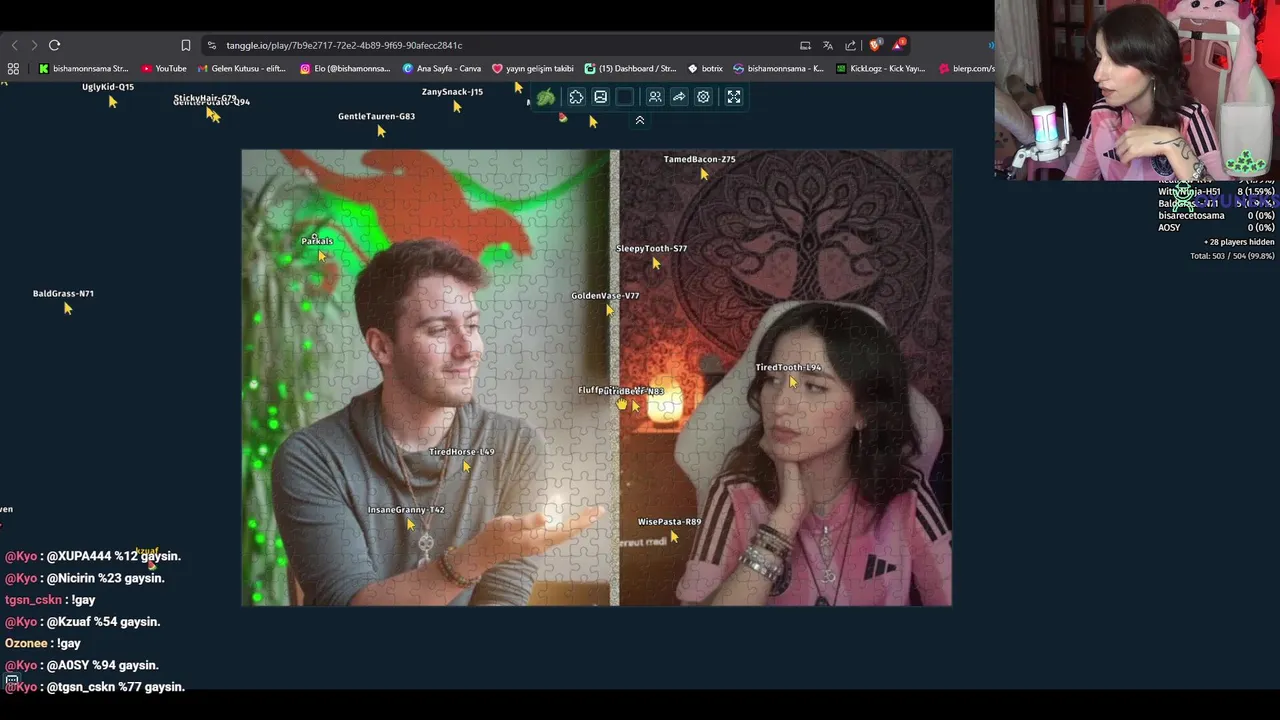
Task: Click the SleepyTooth-S77 player label
Action: point(651,248)
